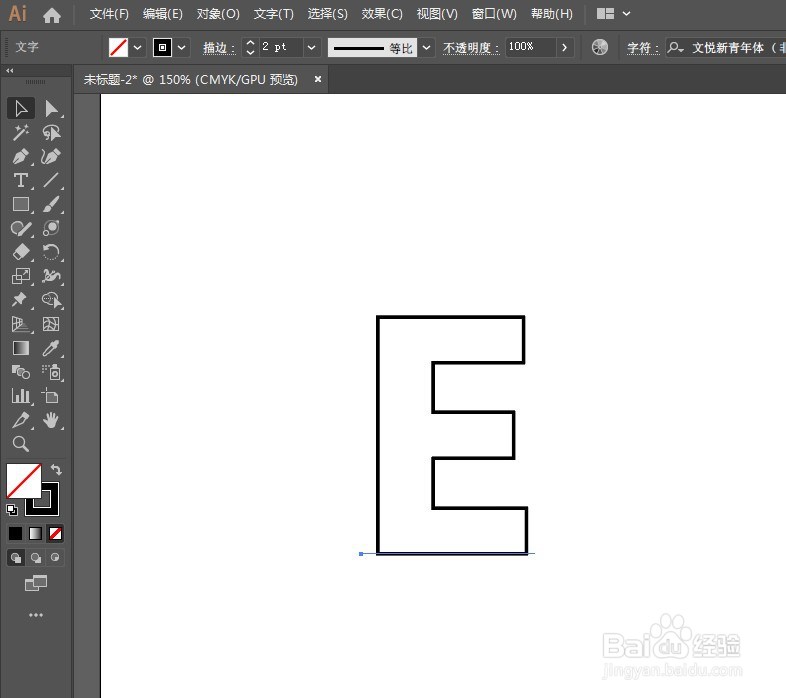Adjust stroke weight stepper arrows

click(250, 48)
